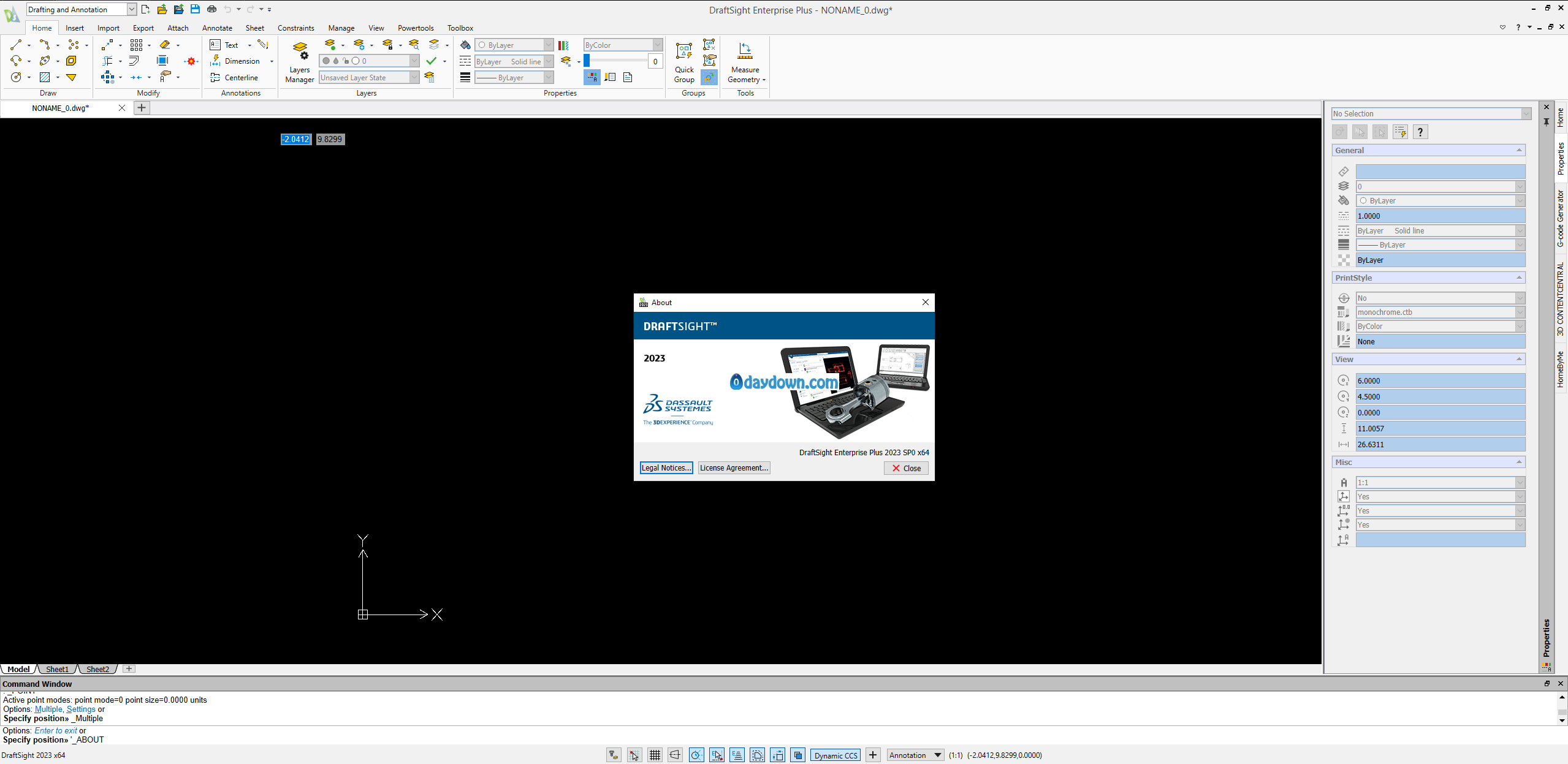This screenshot has height=764, width=1568.
Task: Click the Print icon in quick access toolbar
Action: coord(212,9)
